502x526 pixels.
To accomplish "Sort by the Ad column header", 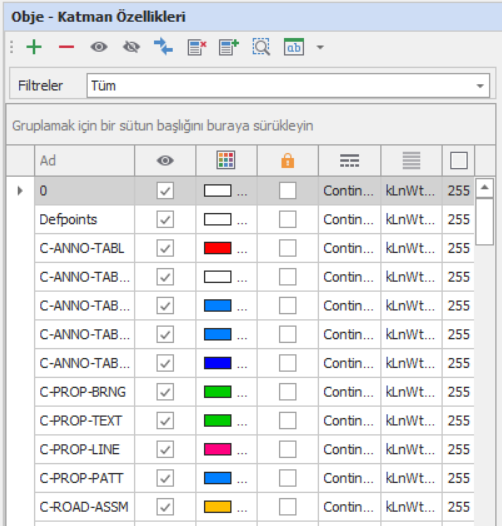I will click(x=85, y=160).
